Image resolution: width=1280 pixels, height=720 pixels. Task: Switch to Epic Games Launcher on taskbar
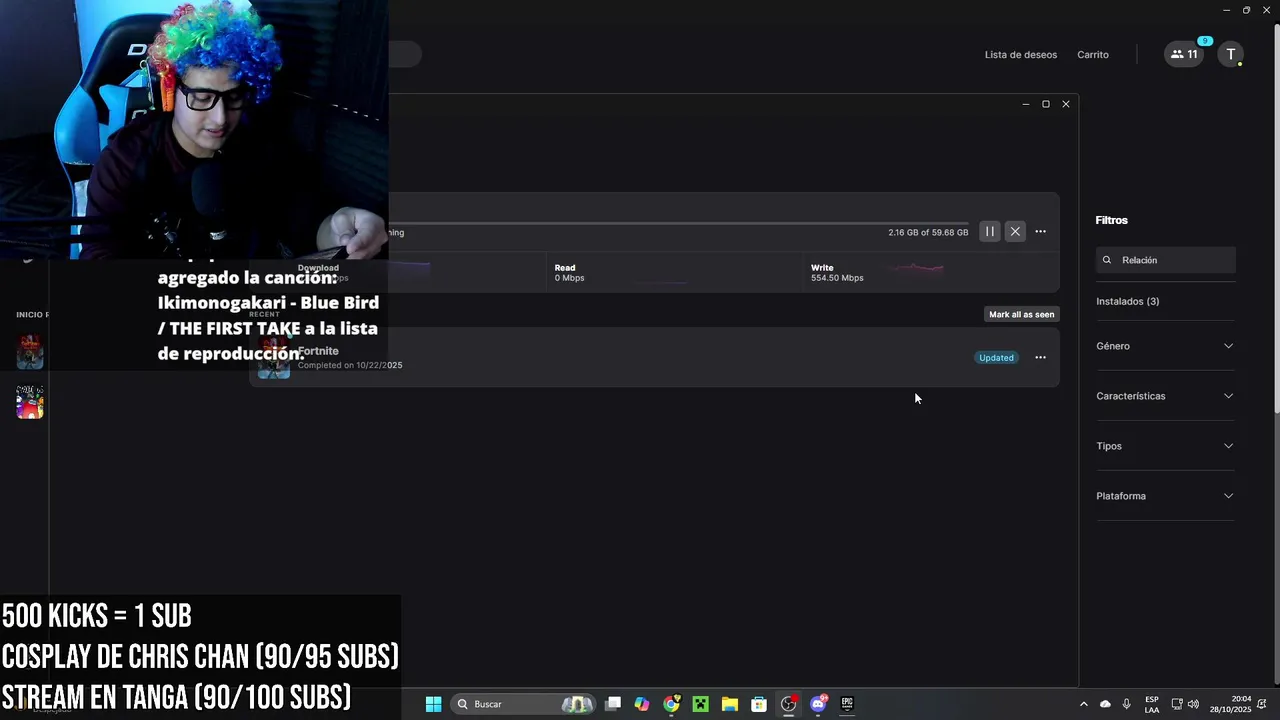coord(847,704)
